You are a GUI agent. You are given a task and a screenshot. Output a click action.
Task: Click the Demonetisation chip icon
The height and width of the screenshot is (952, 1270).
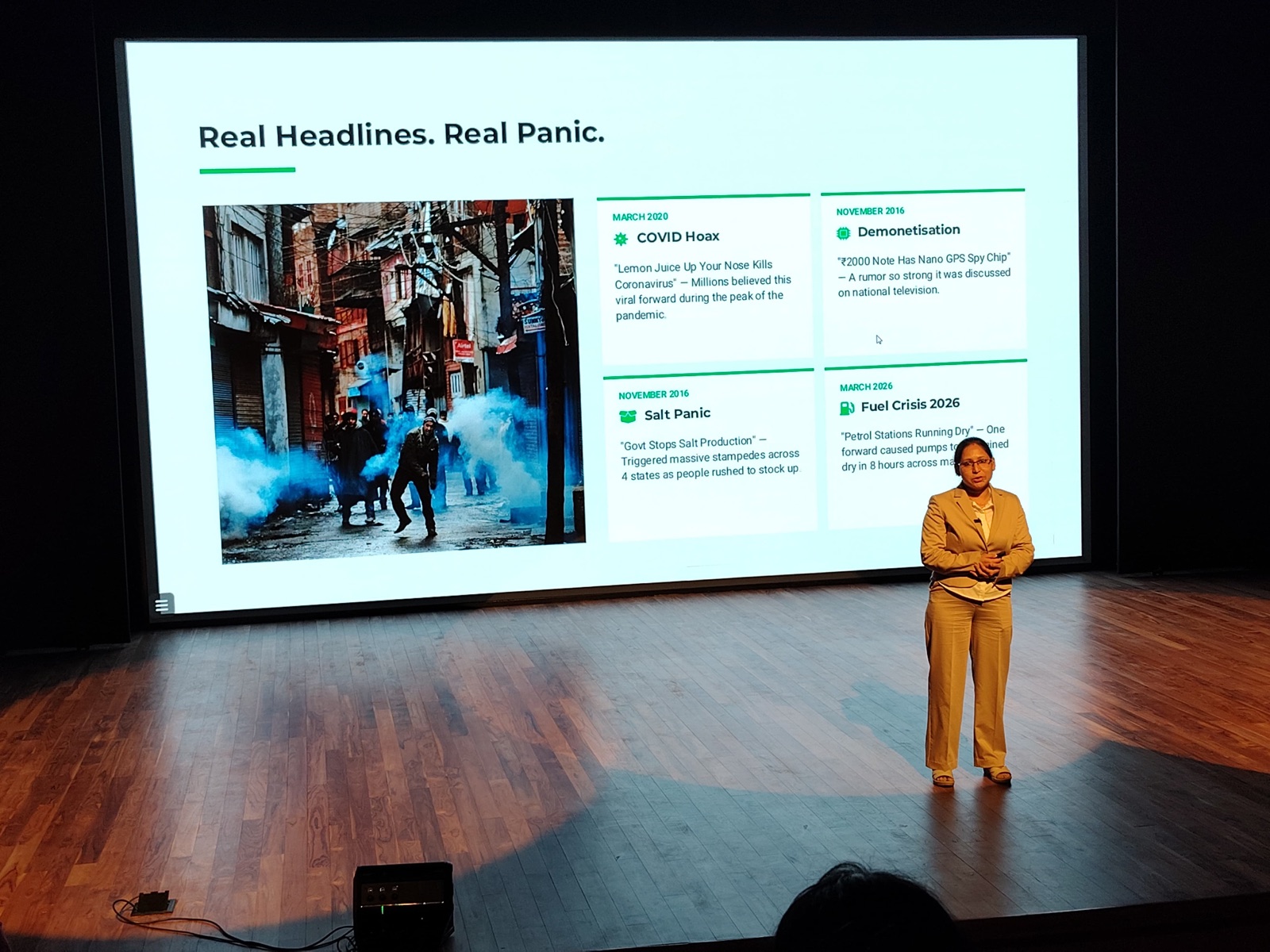pyautogui.click(x=843, y=233)
